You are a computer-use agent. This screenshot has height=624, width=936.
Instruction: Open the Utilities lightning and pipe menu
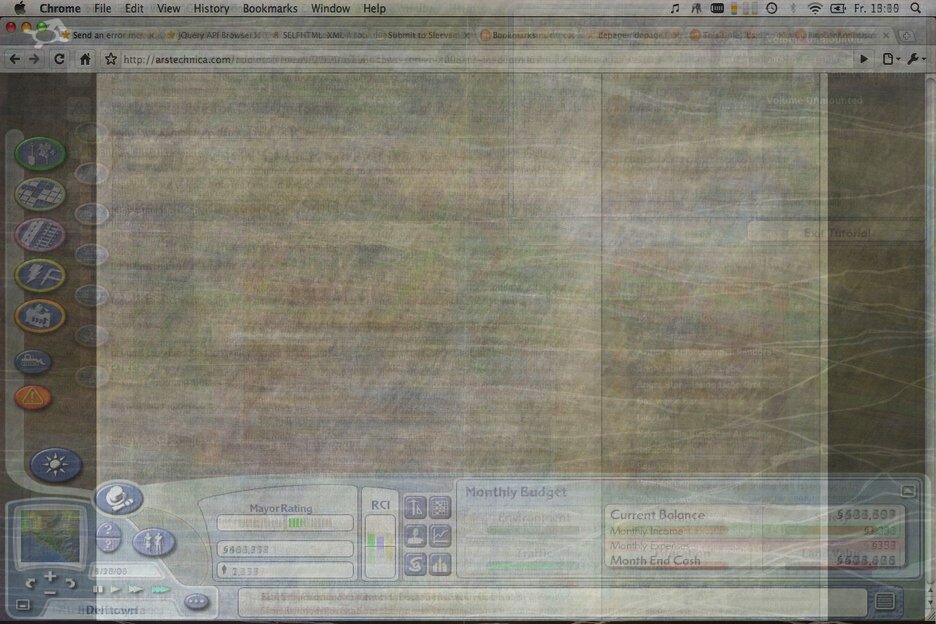click(40, 275)
